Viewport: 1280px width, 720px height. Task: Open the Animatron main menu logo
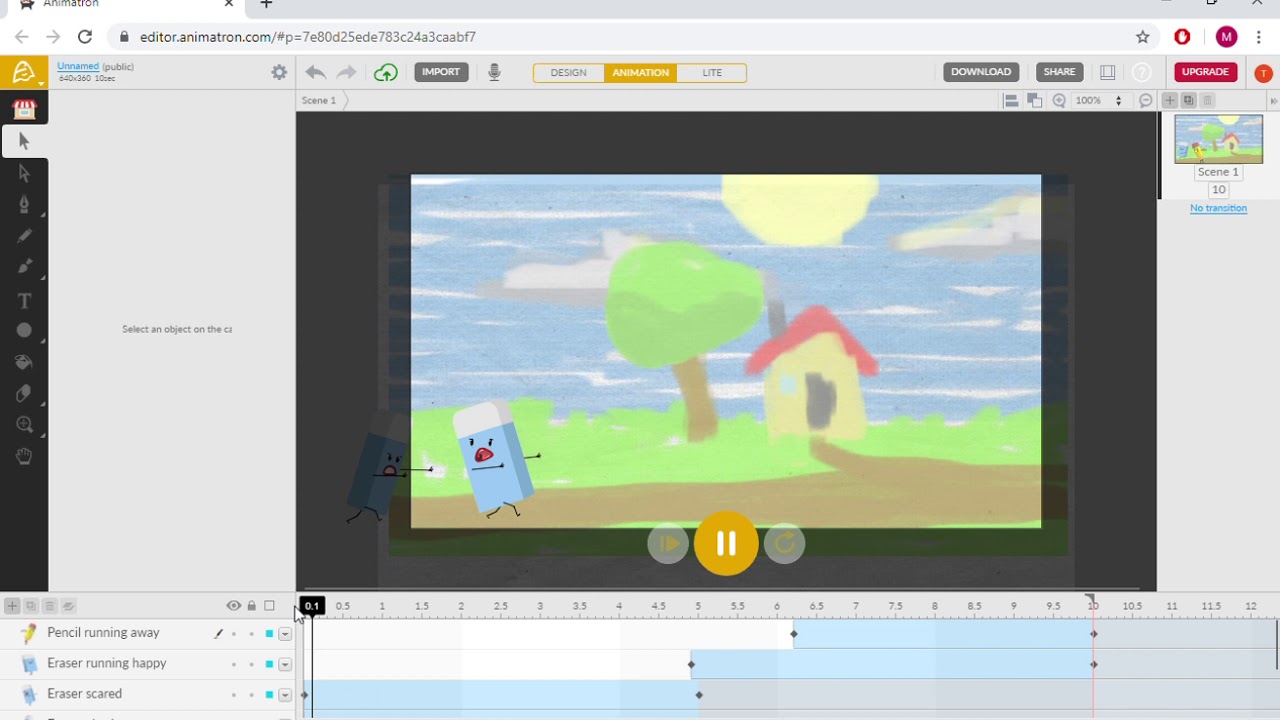tap(23, 72)
